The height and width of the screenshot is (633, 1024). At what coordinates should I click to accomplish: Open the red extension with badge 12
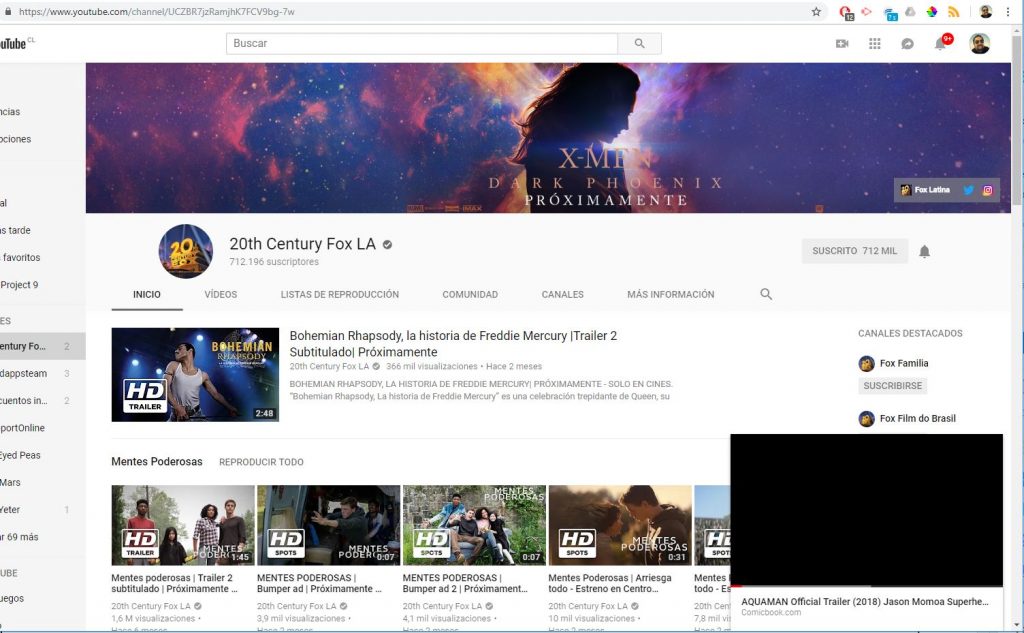(x=846, y=12)
